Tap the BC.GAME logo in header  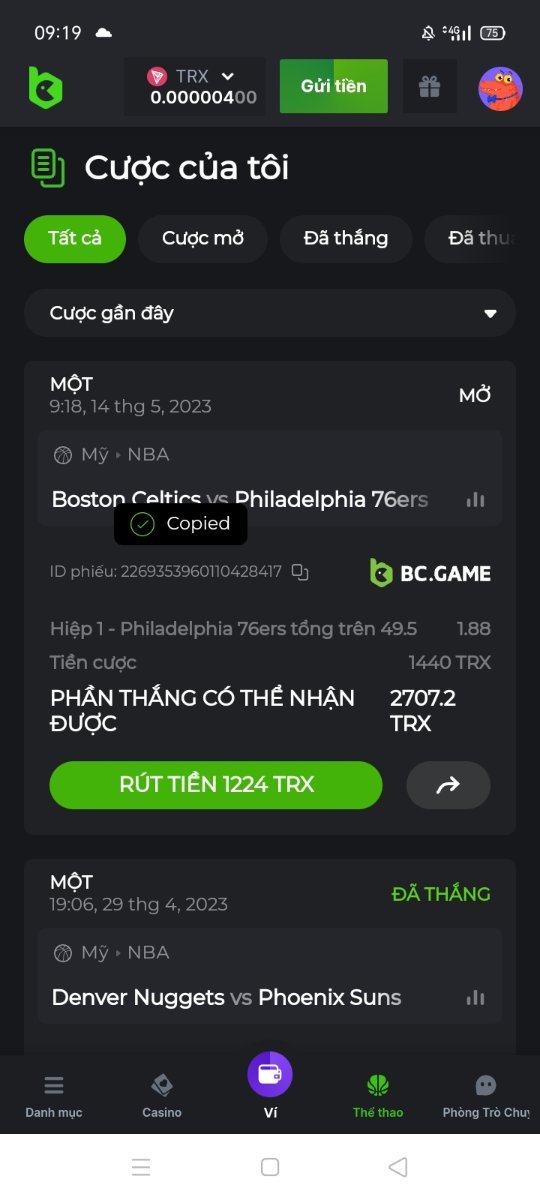click(x=45, y=87)
